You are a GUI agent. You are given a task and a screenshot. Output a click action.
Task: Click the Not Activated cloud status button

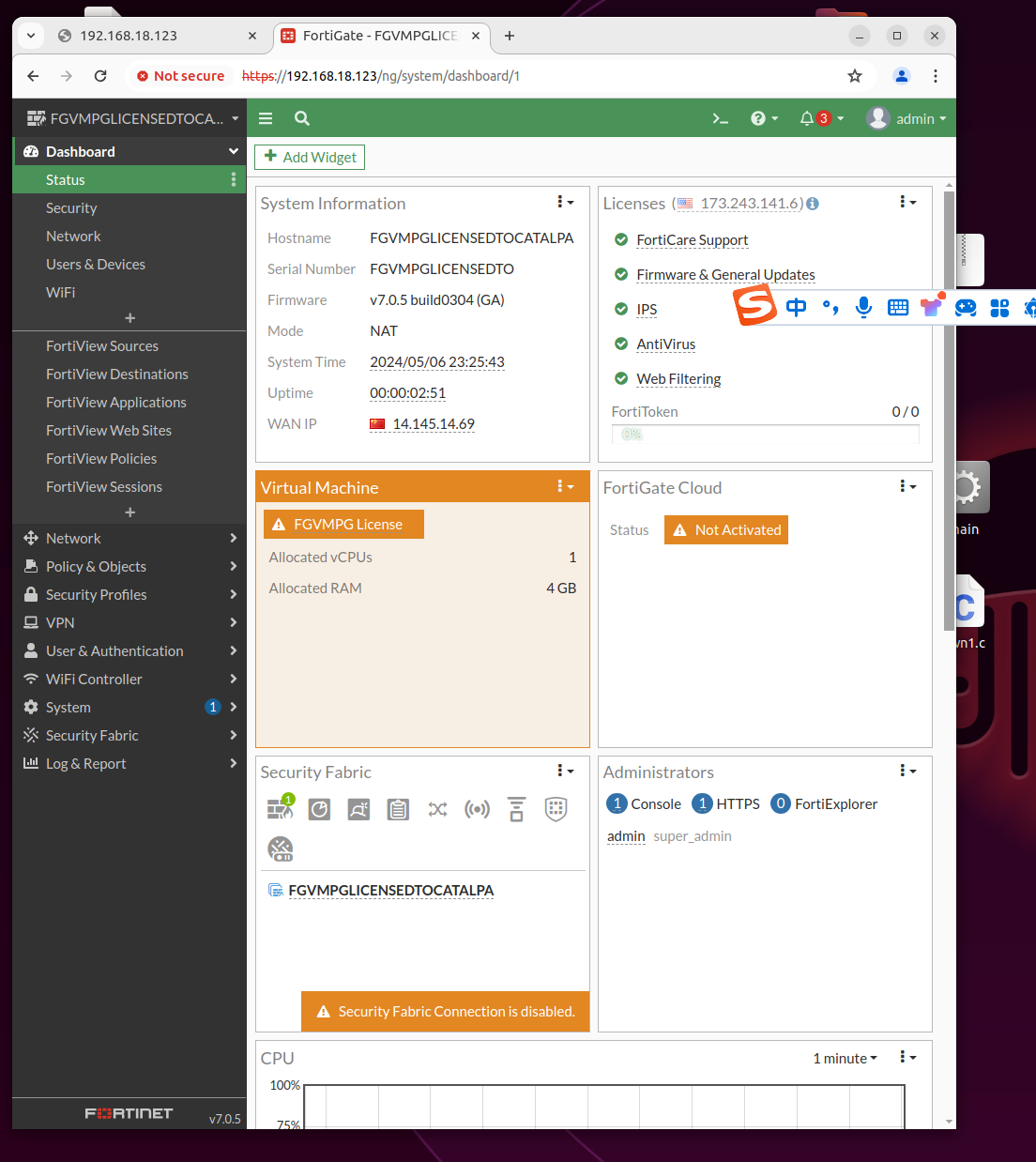(726, 529)
